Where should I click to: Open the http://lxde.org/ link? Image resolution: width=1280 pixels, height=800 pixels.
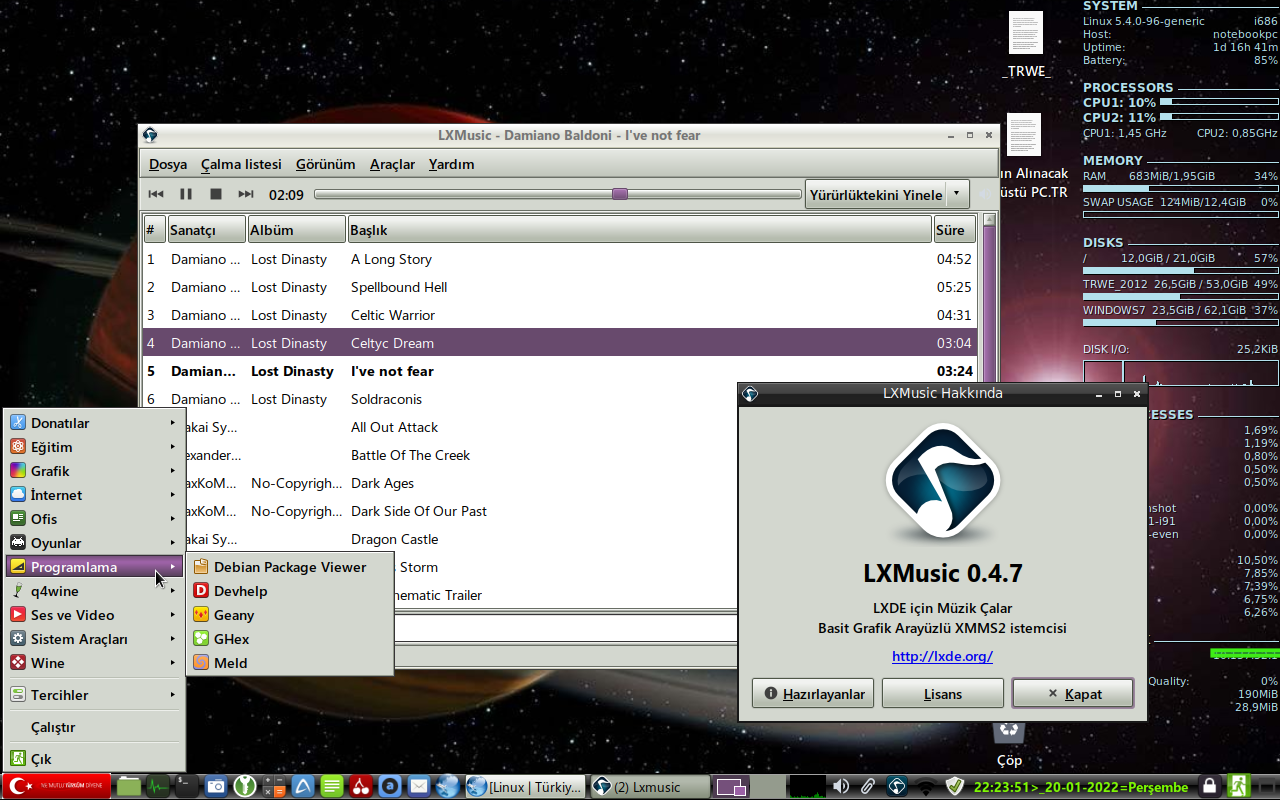[x=942, y=656]
